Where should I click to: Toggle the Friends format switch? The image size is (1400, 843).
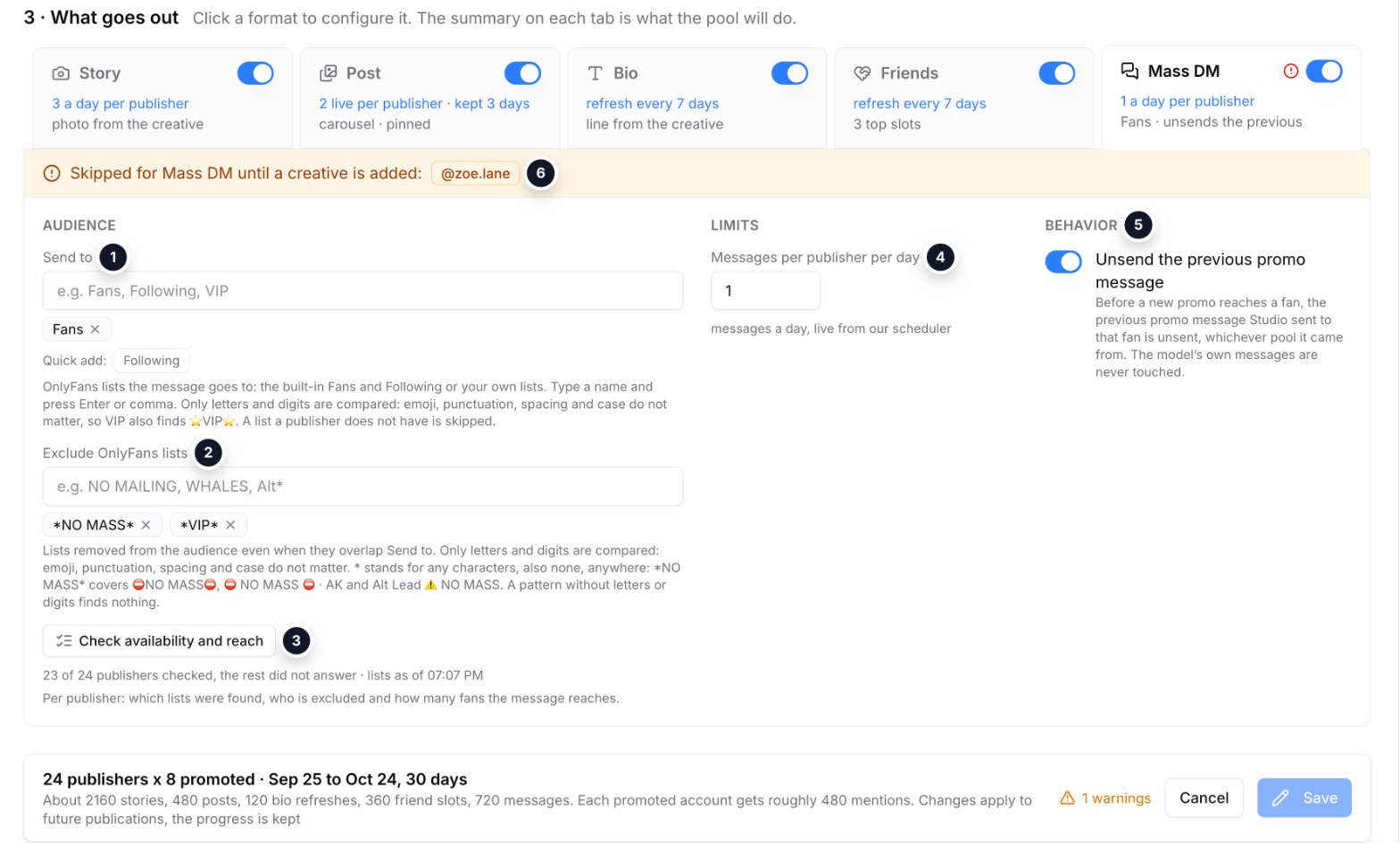[x=1056, y=73]
